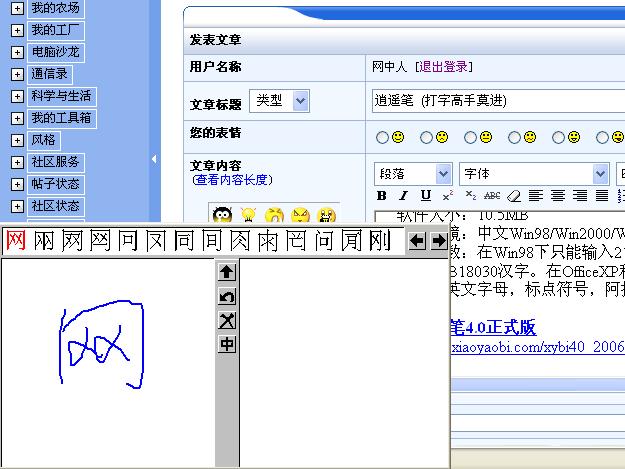This screenshot has width=625, height=469.
Task: Select the fourth expression radio button
Action: pyautogui.click(x=514, y=137)
